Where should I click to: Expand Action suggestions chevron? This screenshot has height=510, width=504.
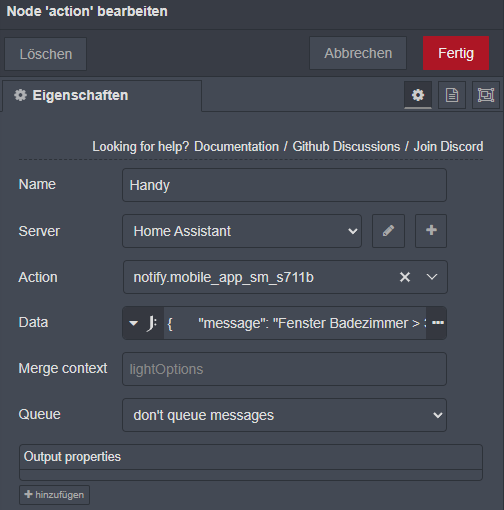click(x=432, y=277)
